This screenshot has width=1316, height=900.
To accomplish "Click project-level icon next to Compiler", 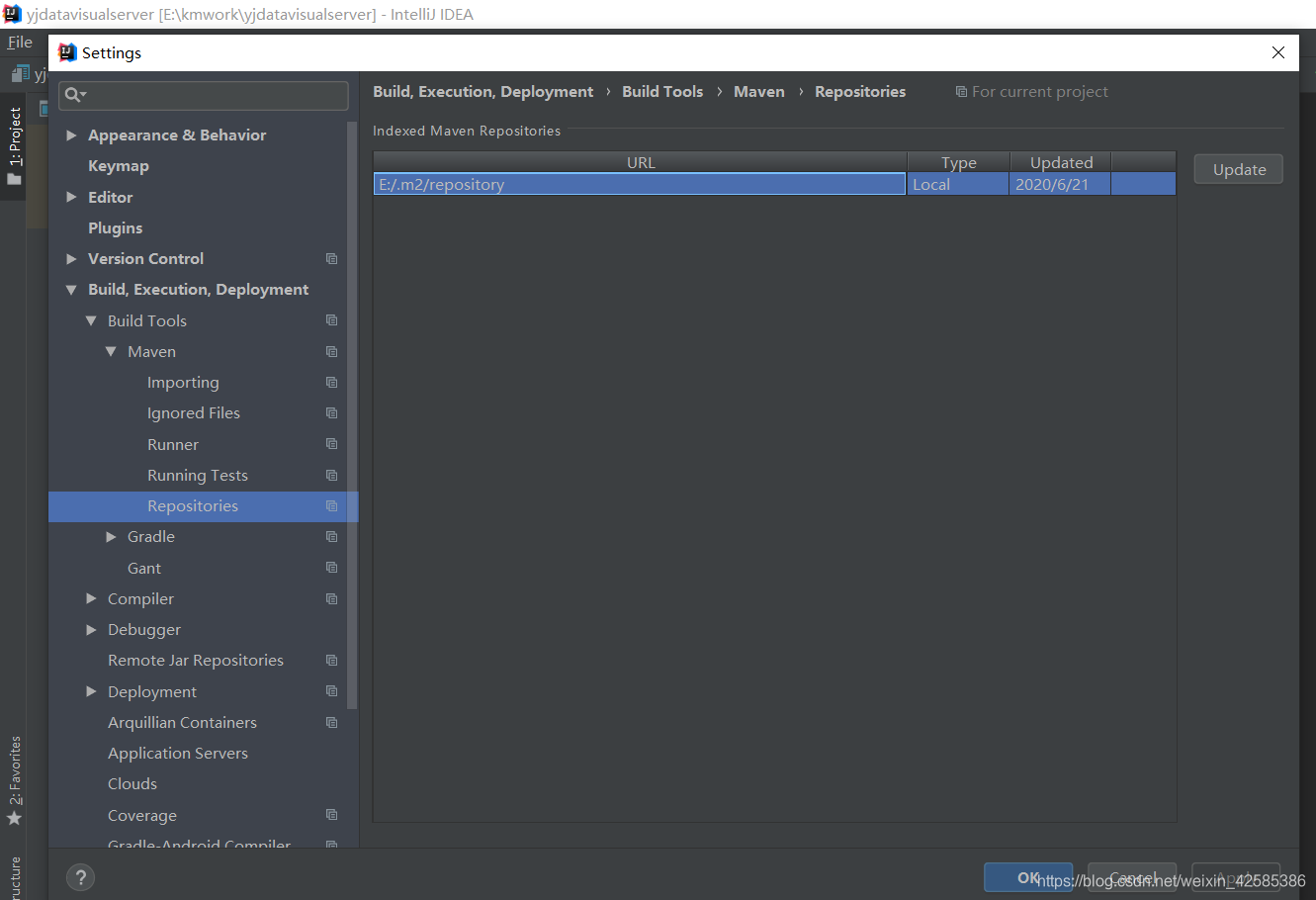I will (332, 599).
